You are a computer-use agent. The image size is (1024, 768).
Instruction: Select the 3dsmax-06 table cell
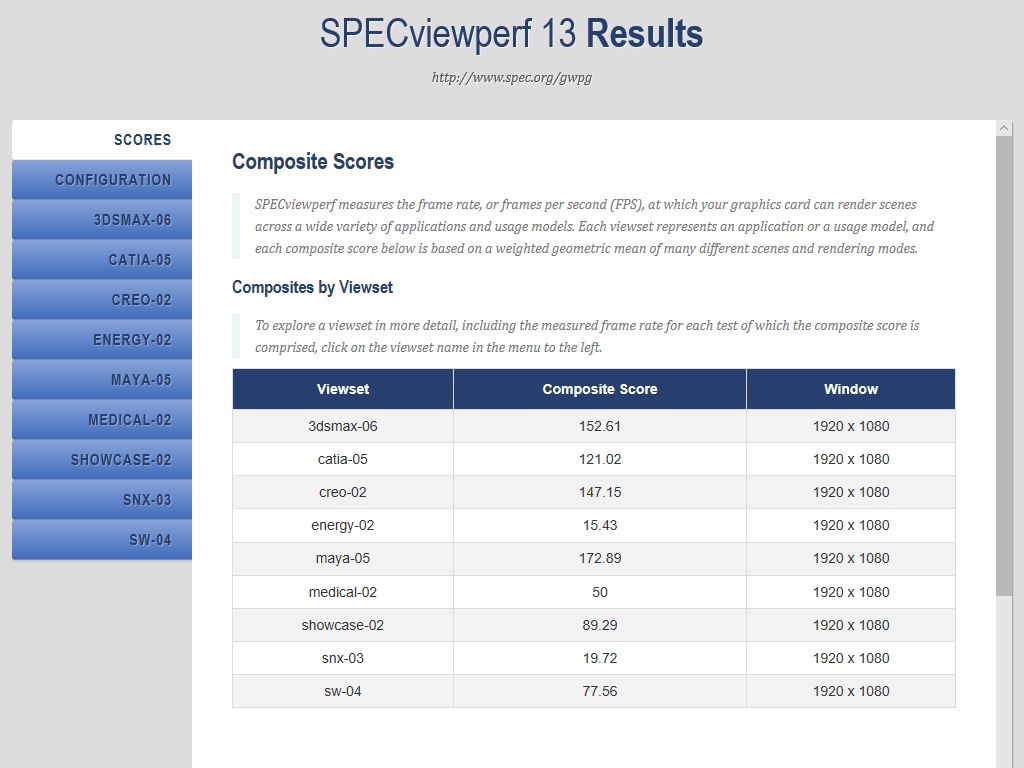[343, 426]
